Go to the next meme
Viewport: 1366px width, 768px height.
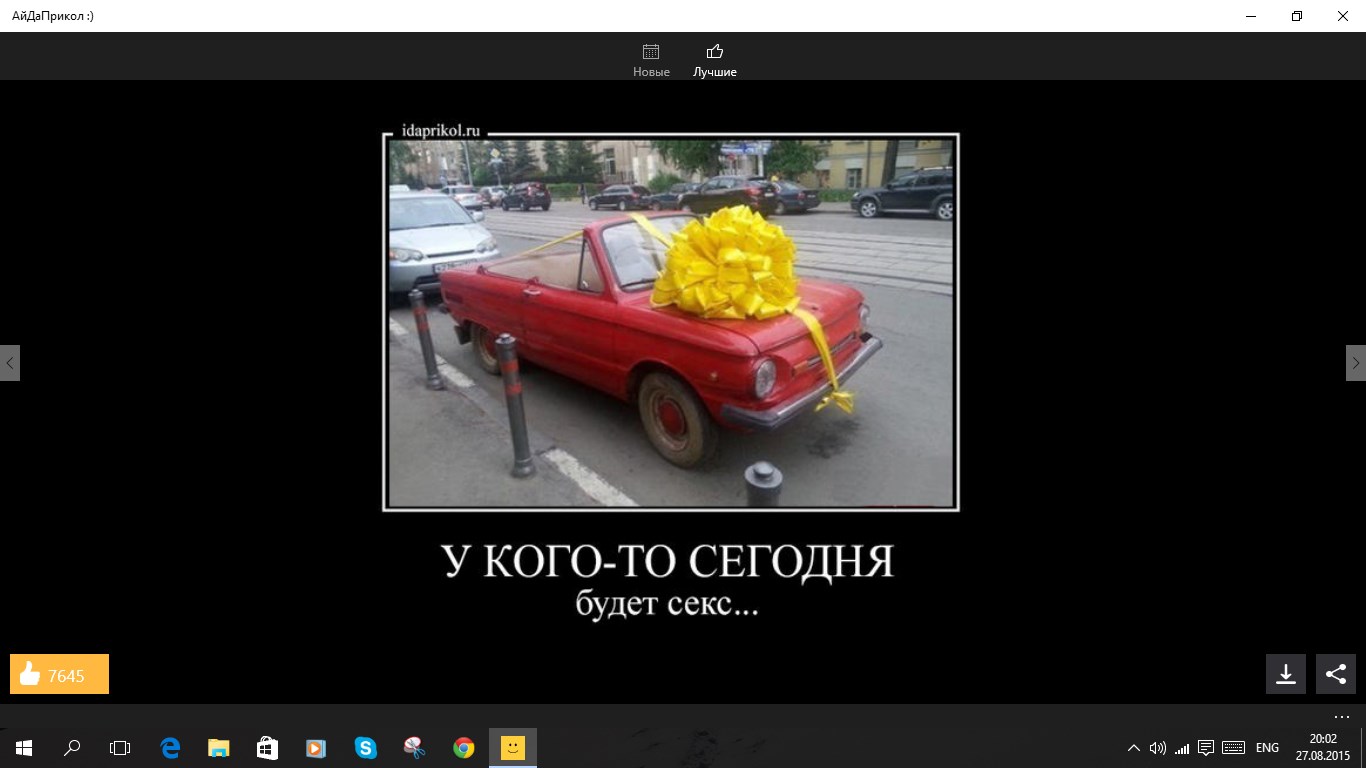(x=1356, y=362)
